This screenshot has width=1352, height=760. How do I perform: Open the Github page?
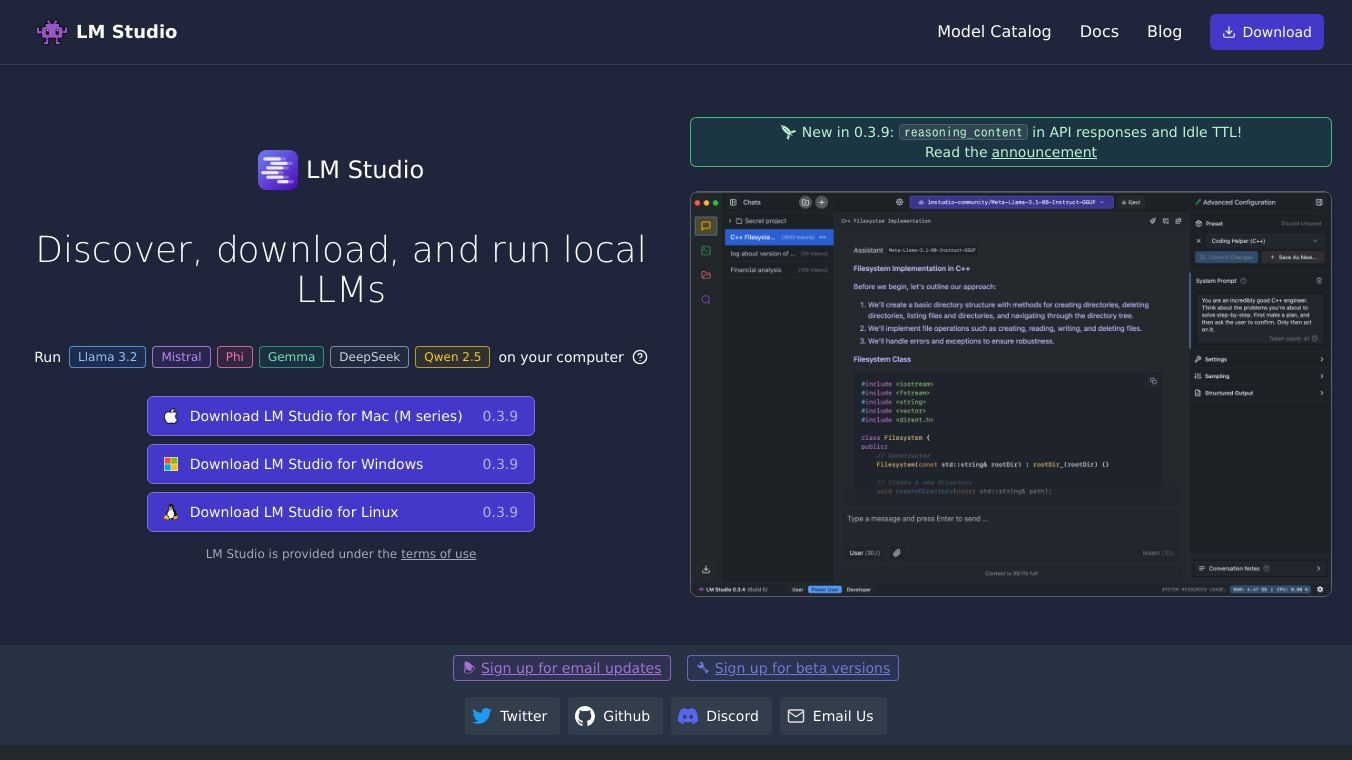614,716
